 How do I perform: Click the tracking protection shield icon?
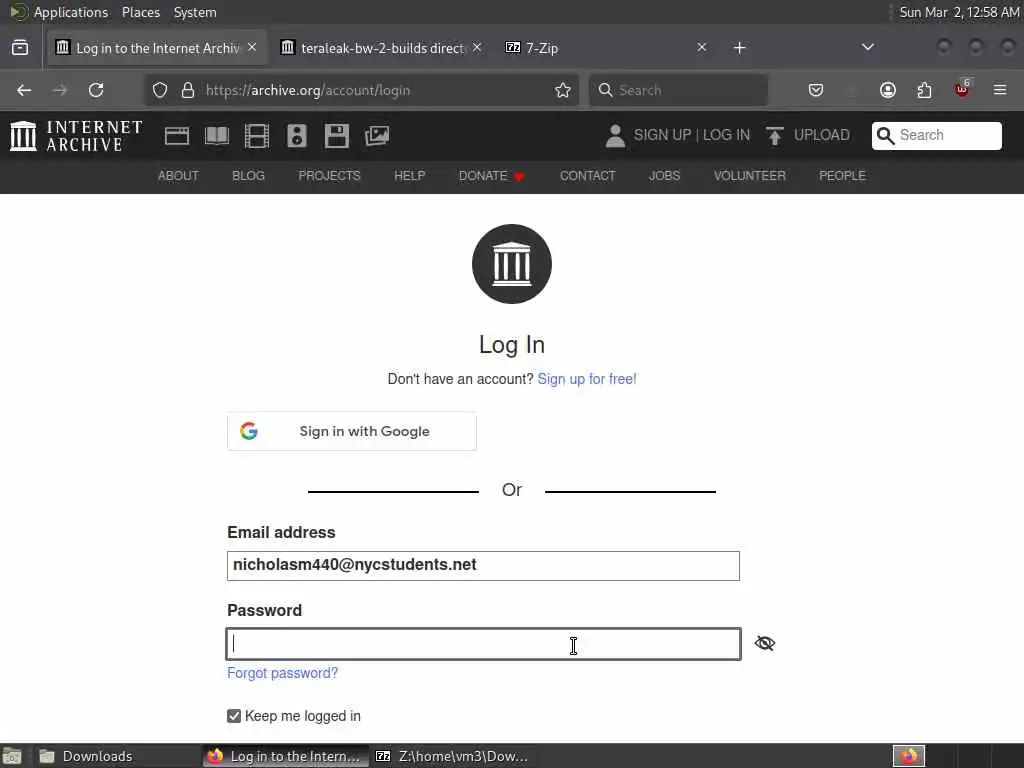coord(160,90)
